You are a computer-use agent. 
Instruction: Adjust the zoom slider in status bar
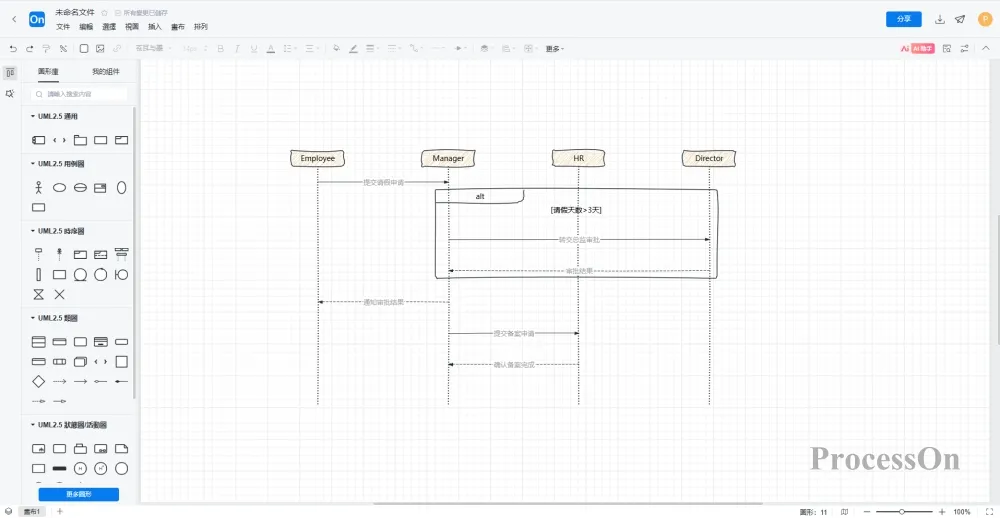903,511
